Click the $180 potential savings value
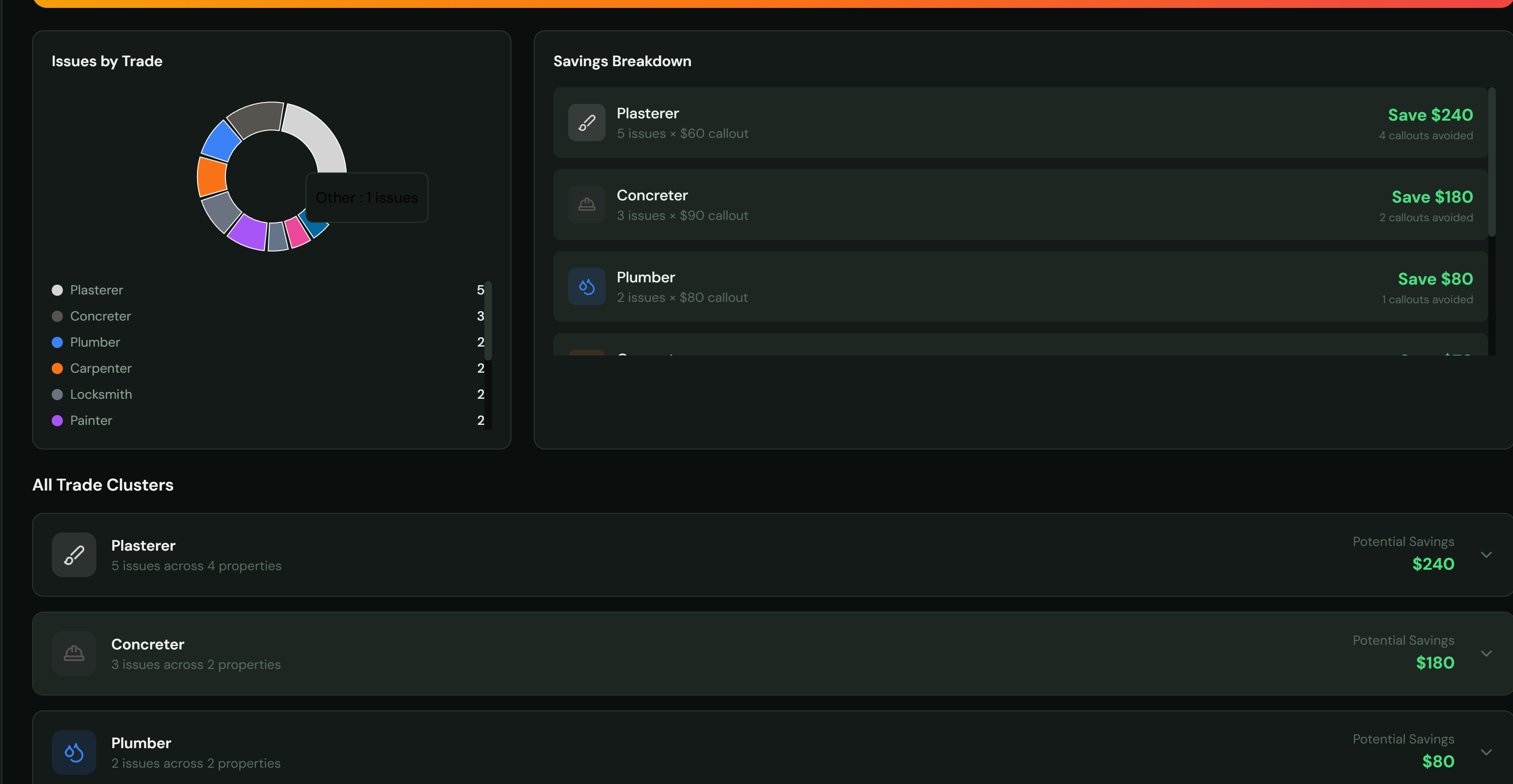Viewport: 1513px width, 784px height. pos(1435,663)
